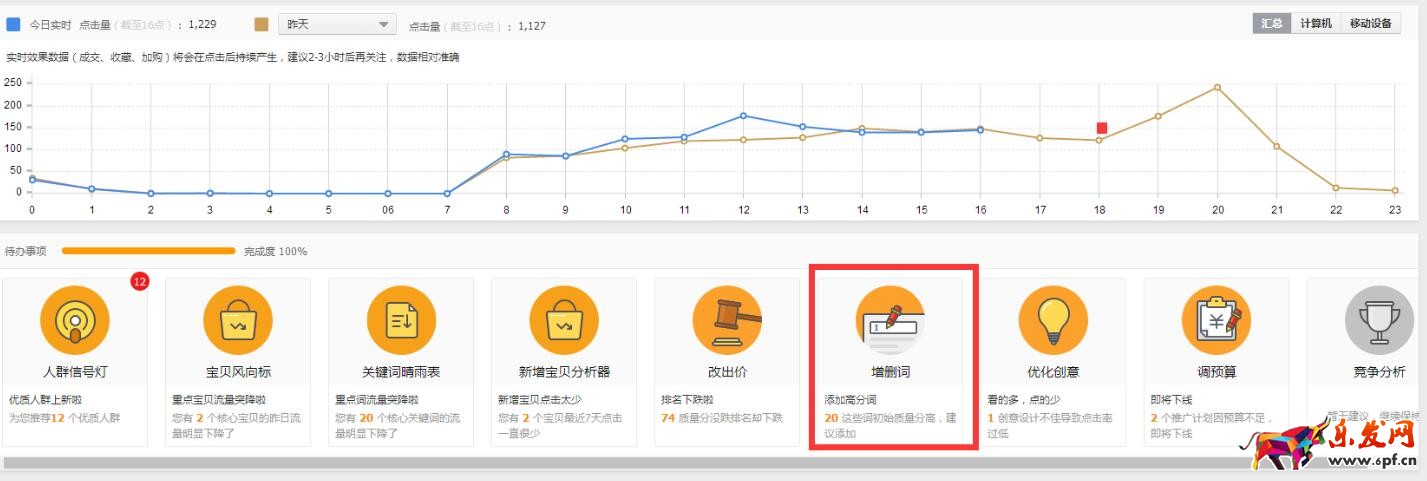Click the 改出价 title label
This screenshot has height=481, width=1427.
(727, 372)
